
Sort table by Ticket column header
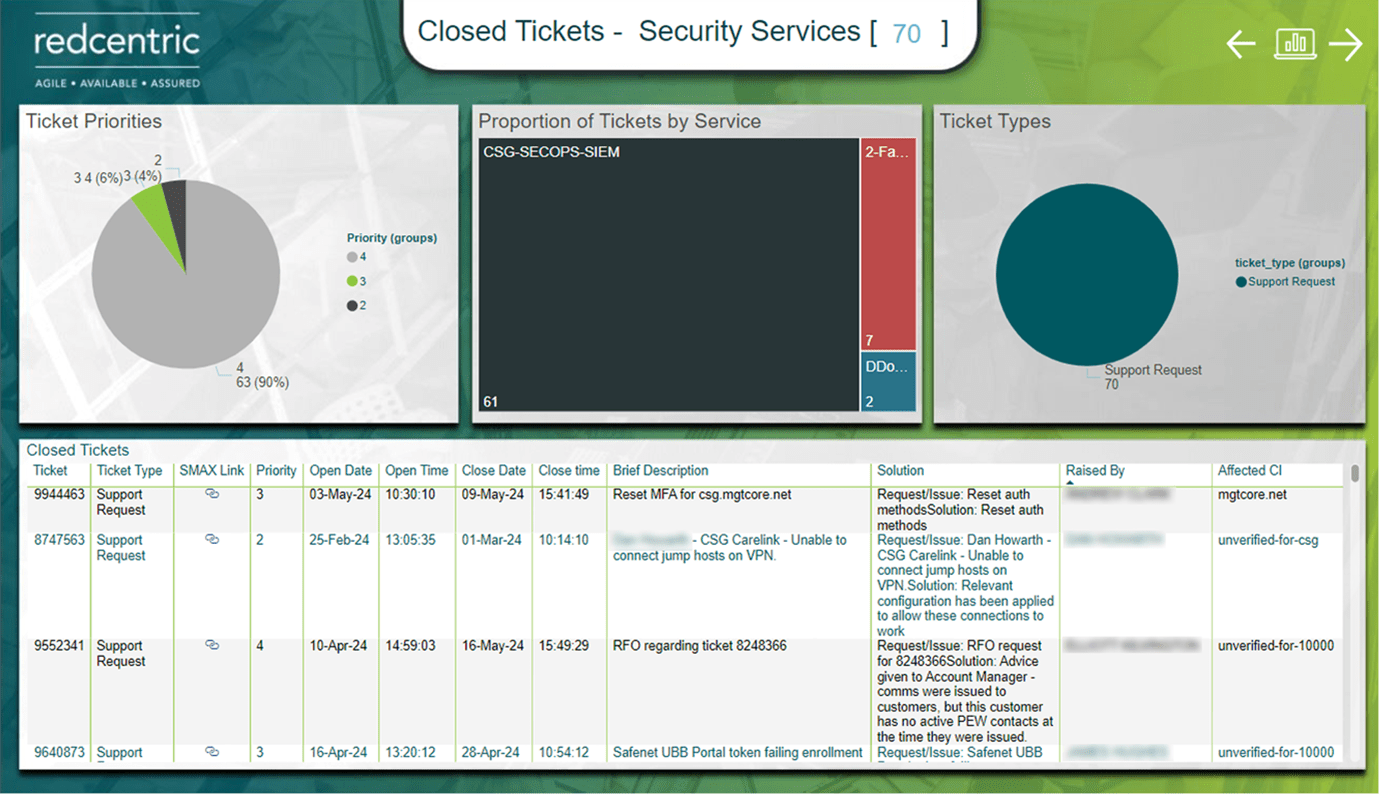pyautogui.click(x=50, y=470)
